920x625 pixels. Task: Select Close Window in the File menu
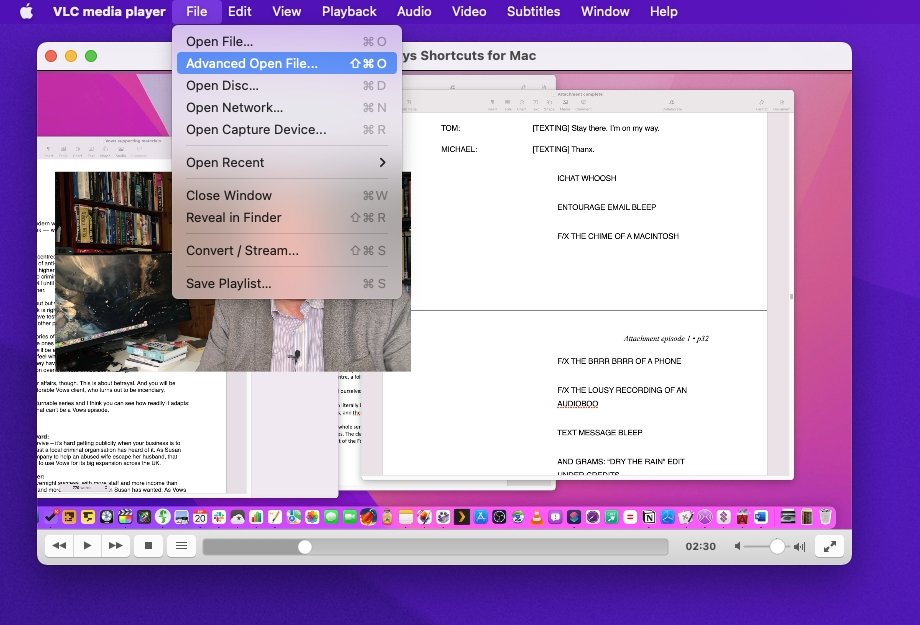[x=286, y=195]
